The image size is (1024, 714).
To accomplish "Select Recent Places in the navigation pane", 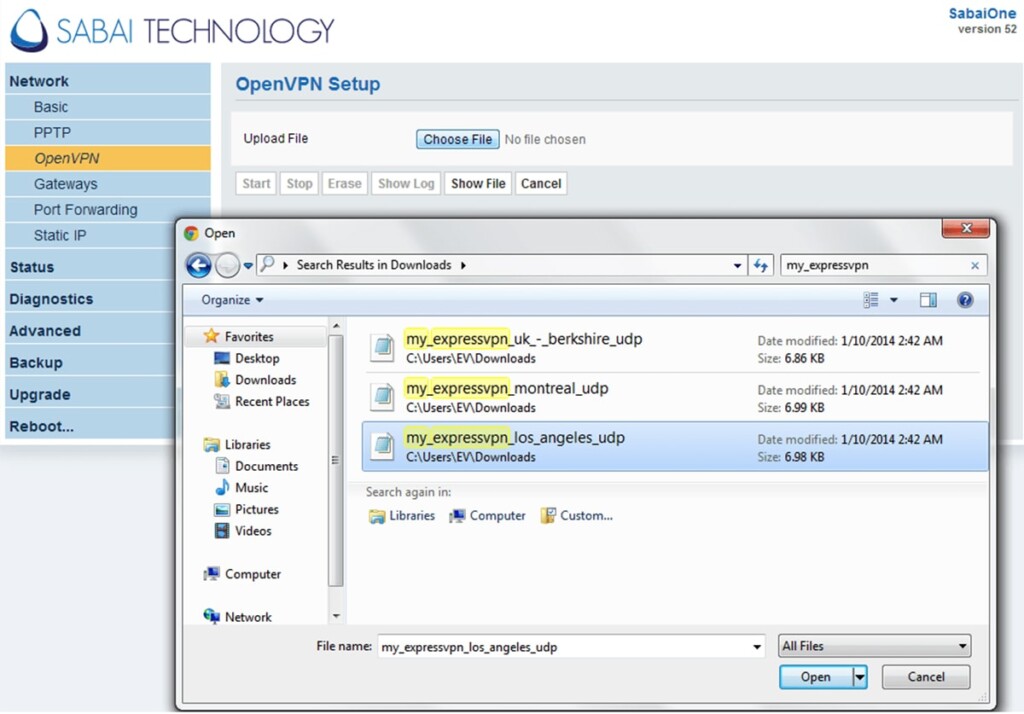I will pos(272,401).
